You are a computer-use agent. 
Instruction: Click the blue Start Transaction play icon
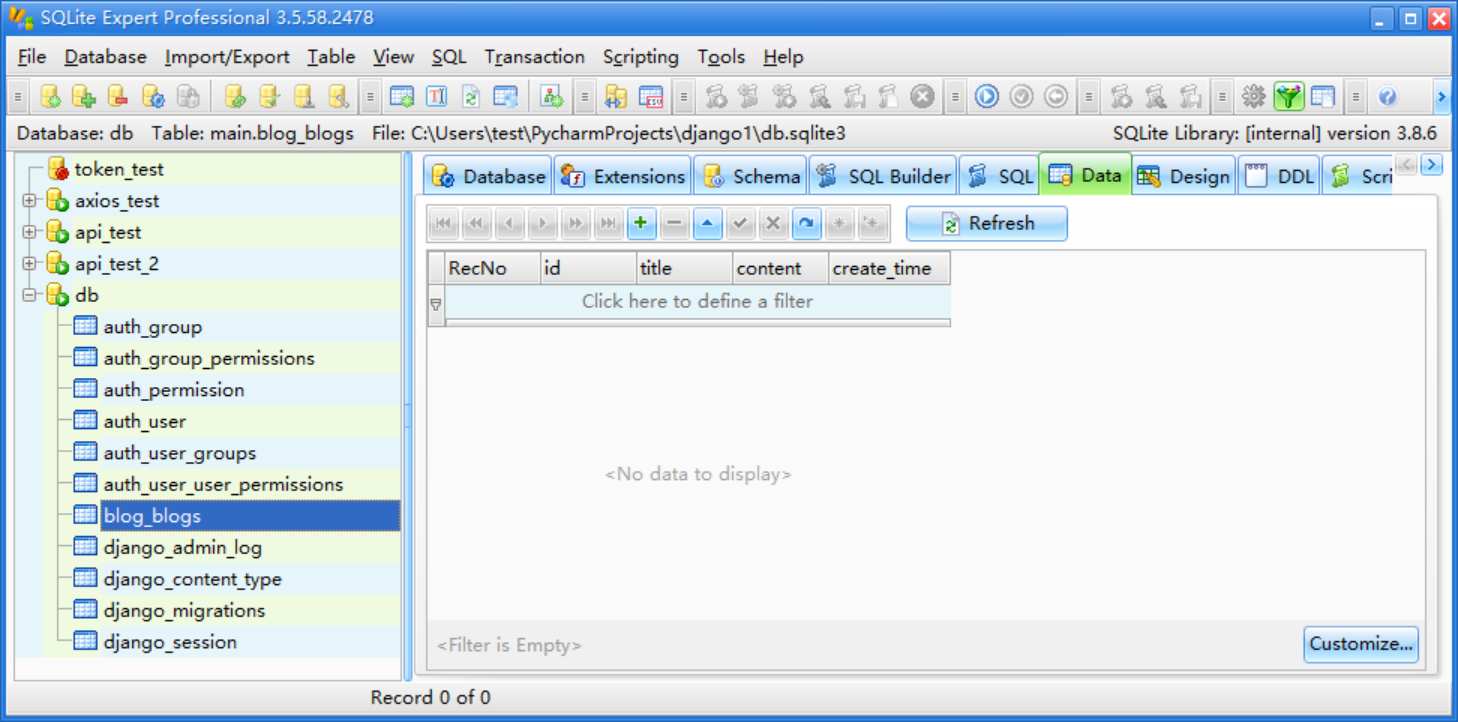pos(987,97)
